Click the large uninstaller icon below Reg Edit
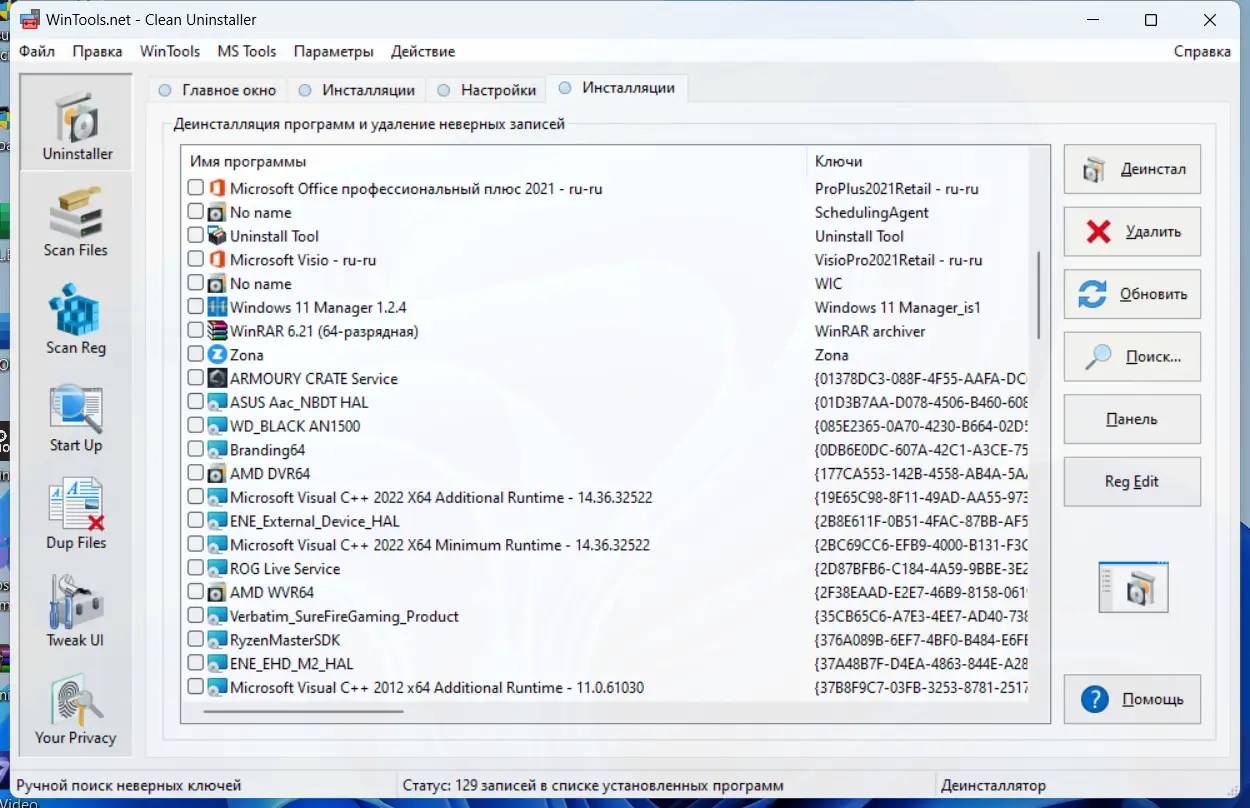This screenshot has height=808, width=1250. pos(1133,587)
